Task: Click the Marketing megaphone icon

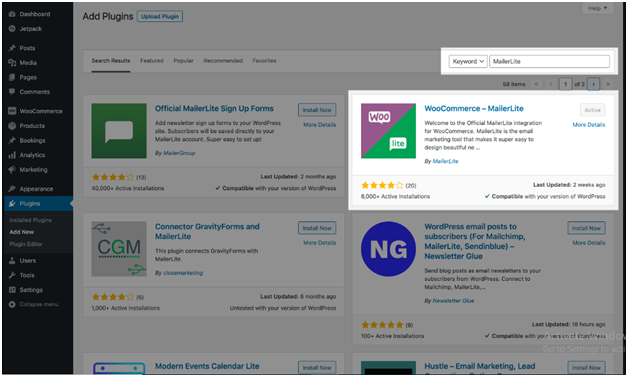Action: coord(12,169)
